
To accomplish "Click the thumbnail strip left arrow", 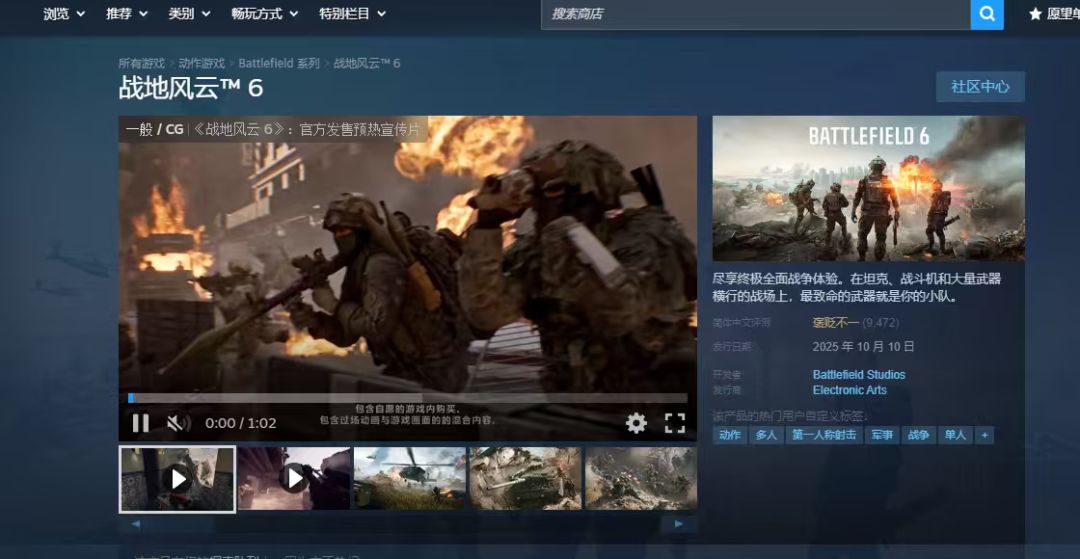I will coord(135,525).
